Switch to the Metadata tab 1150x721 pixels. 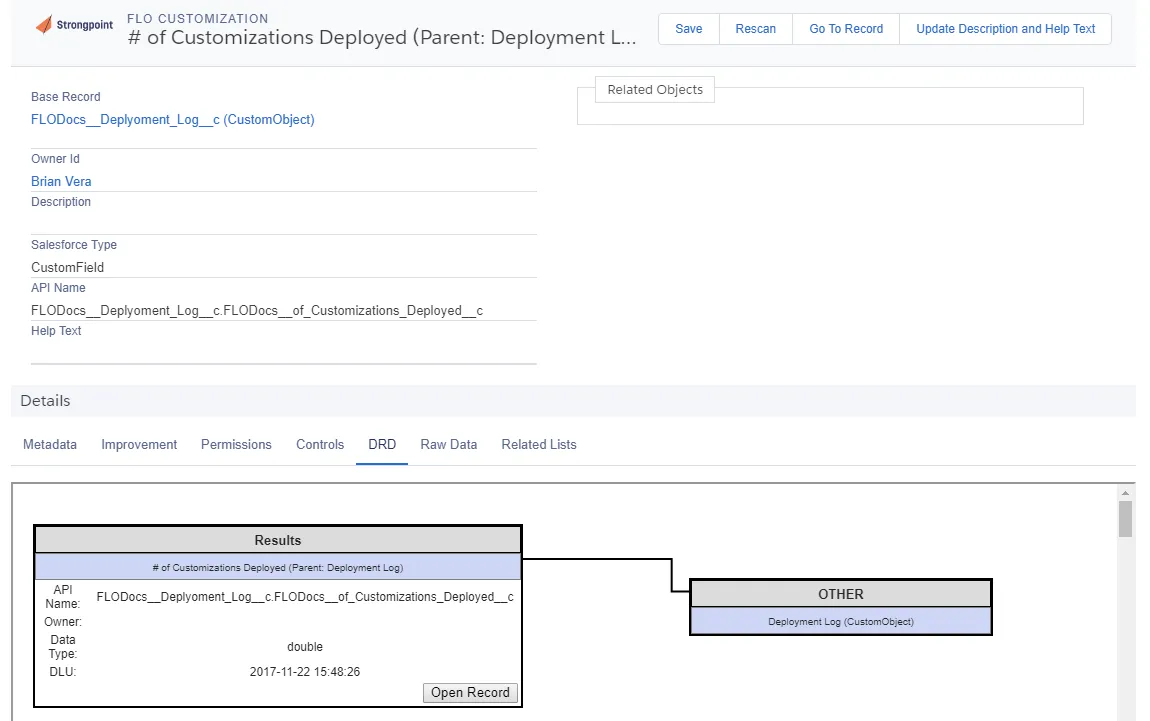click(x=50, y=444)
